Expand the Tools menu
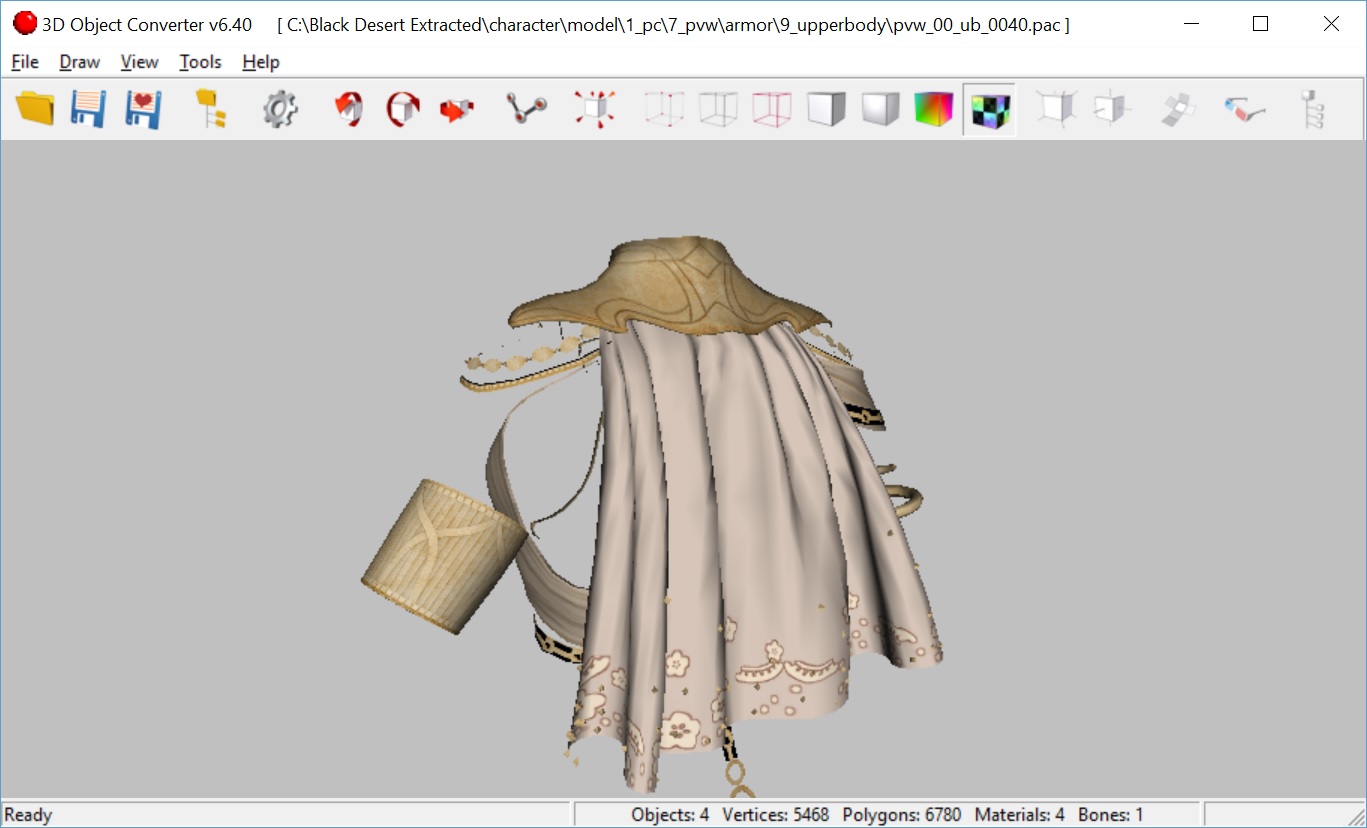Screen dimensions: 1367x828 point(200,62)
